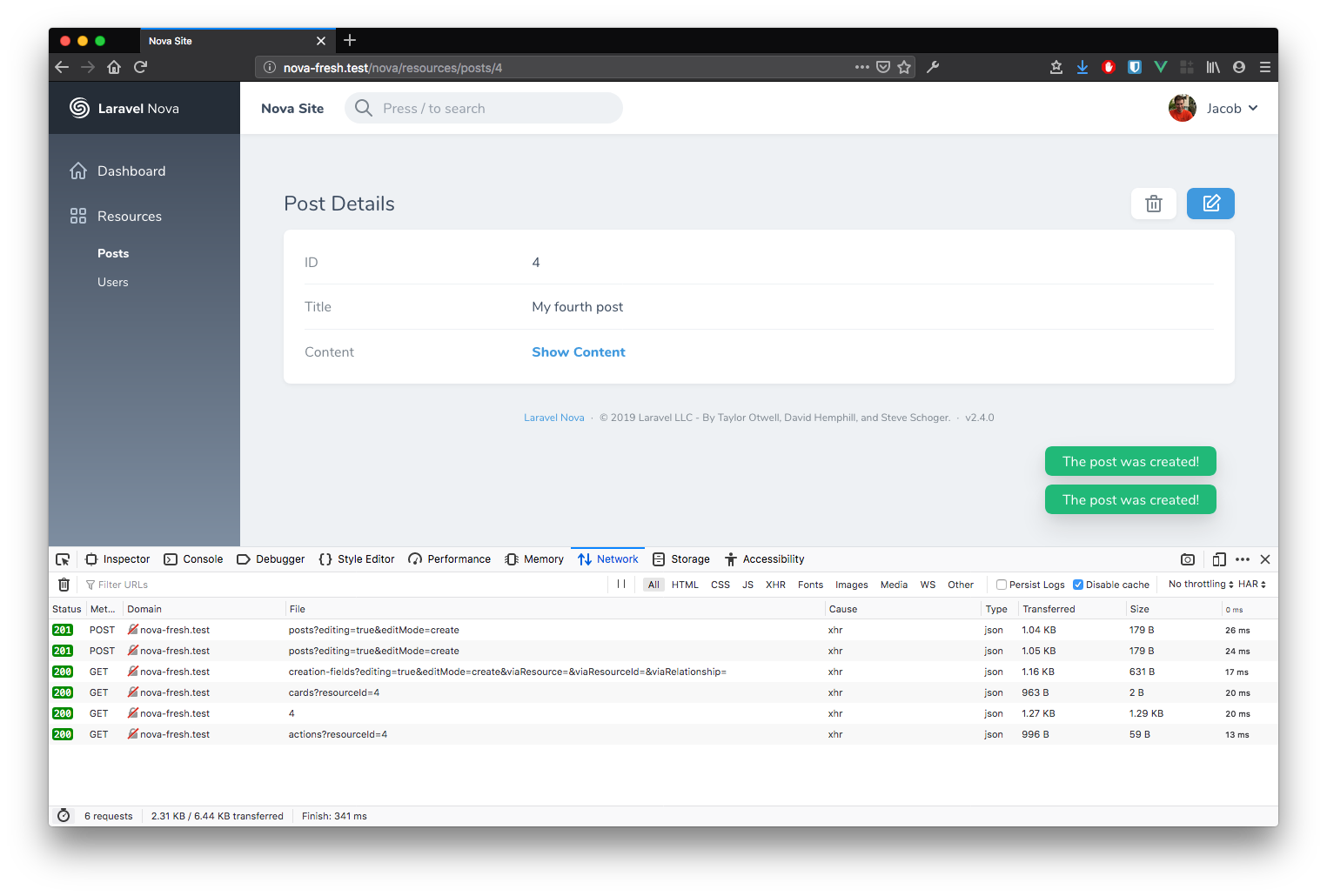The image size is (1327, 896).
Task: Click the Show Content link
Action: click(578, 351)
